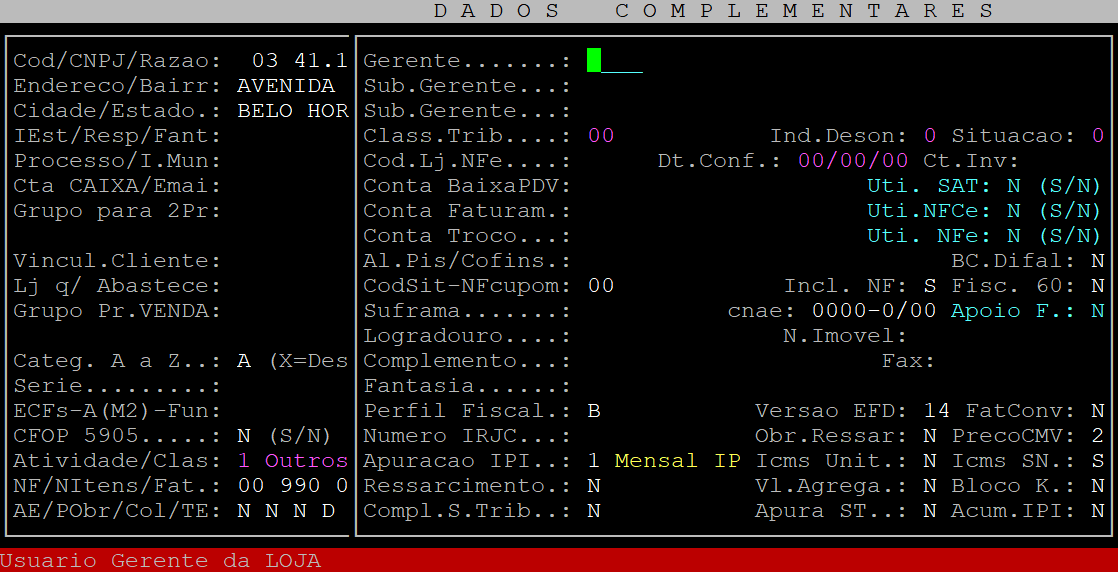The image size is (1118, 572).
Task: Click the DADOS COMPLEMENTARES title header
Action: click(715, 11)
